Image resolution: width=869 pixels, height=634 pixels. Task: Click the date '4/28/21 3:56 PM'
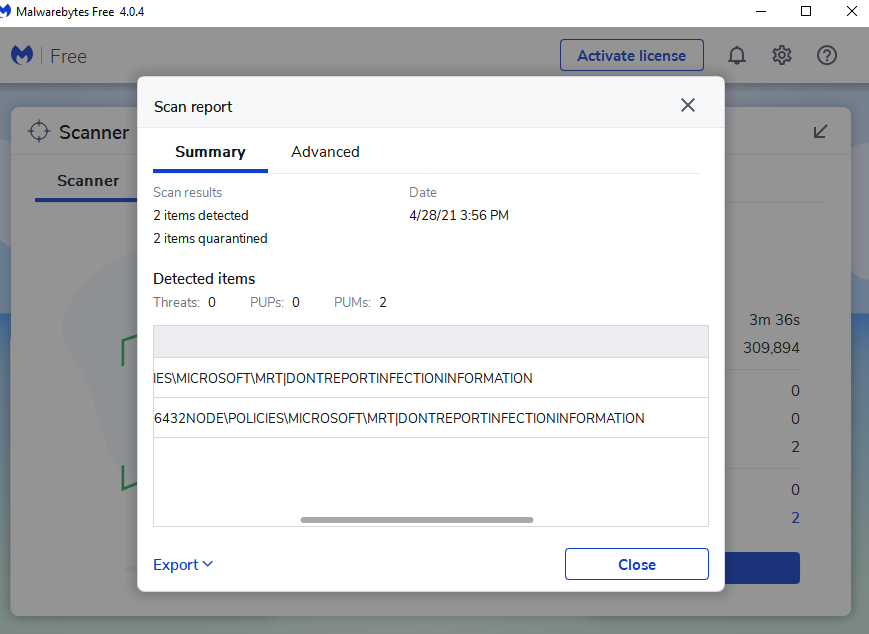click(x=459, y=215)
